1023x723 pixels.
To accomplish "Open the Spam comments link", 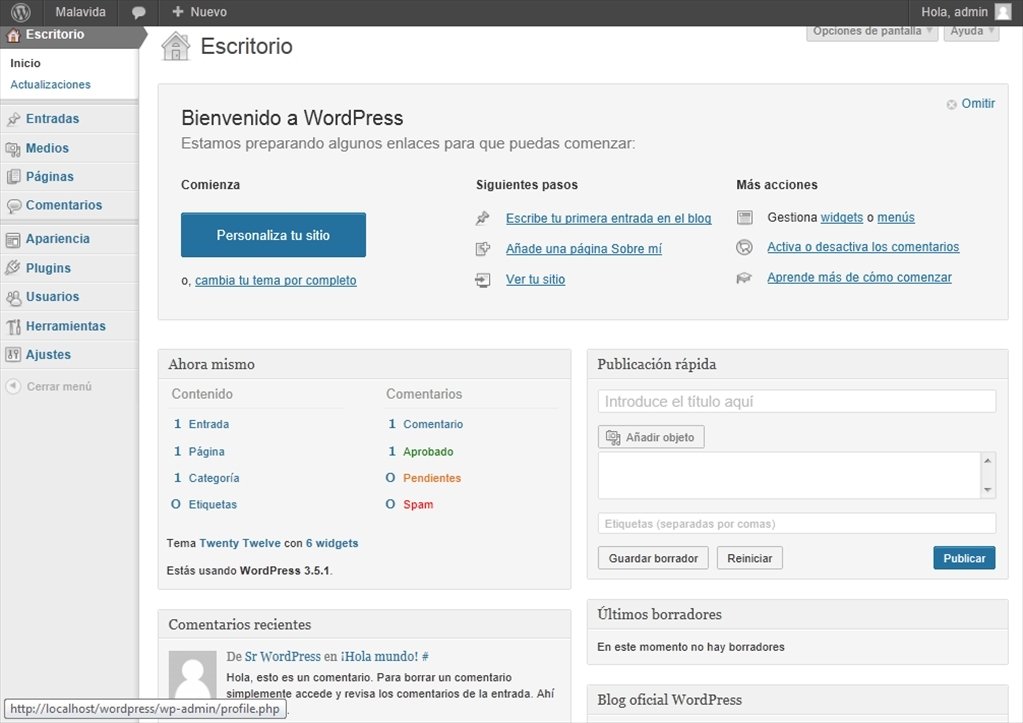I will pos(418,504).
